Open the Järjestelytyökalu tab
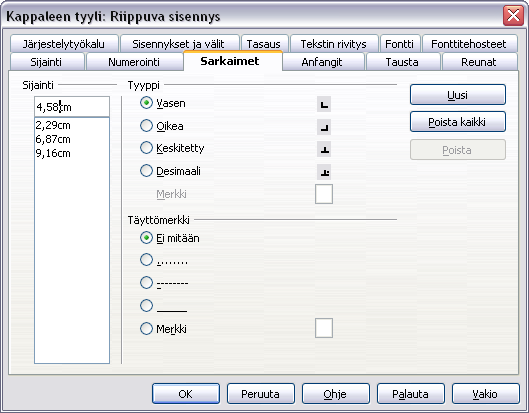The width and height of the screenshot is (529, 413). click(64, 44)
